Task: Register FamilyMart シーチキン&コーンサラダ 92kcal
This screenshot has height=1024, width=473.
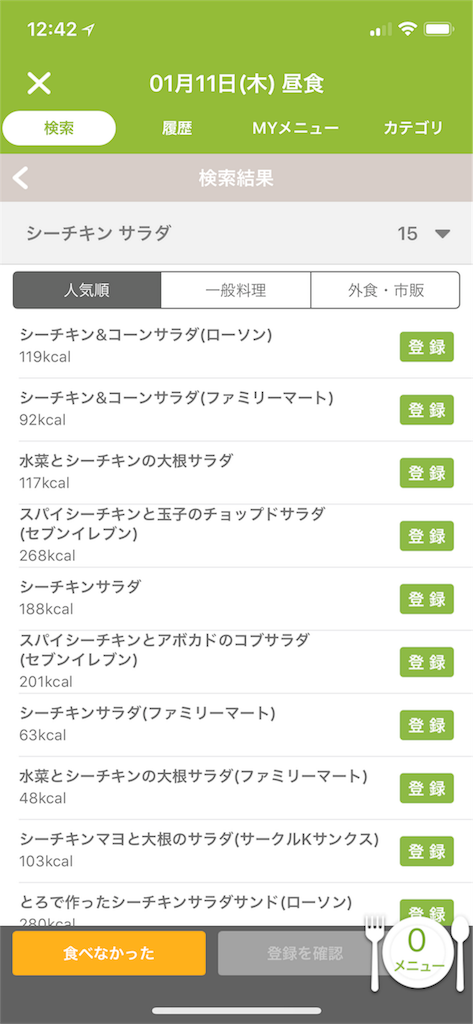Action: pos(427,410)
